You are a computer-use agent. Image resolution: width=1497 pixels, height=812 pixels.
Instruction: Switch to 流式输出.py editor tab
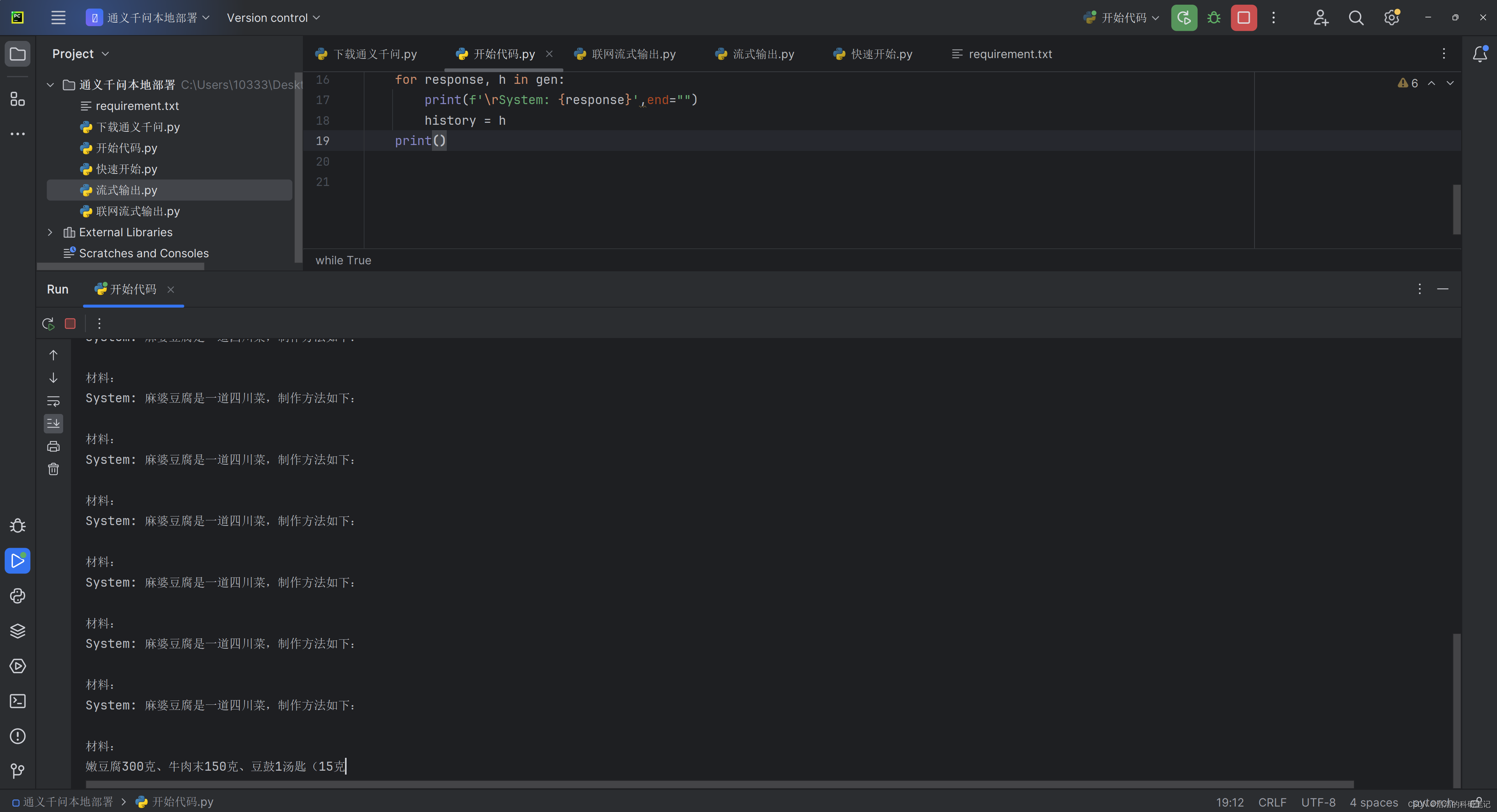(x=754, y=53)
